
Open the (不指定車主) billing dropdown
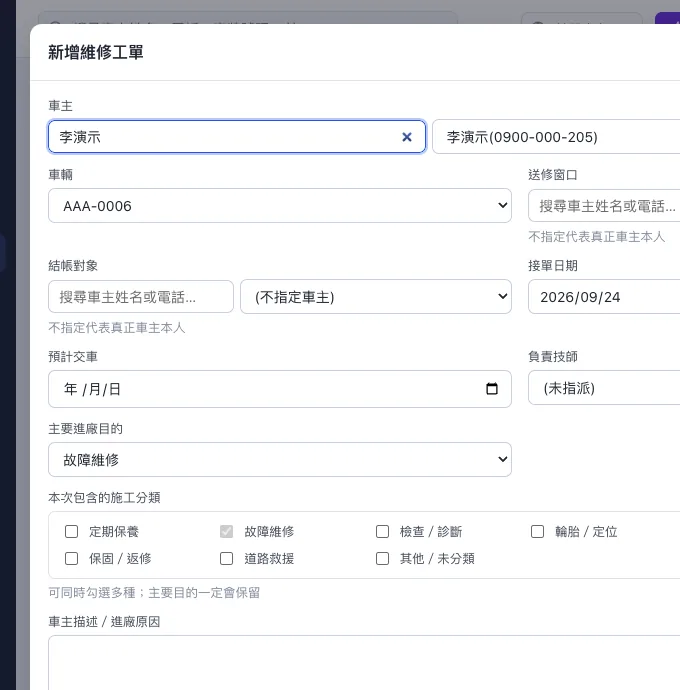click(x=376, y=297)
